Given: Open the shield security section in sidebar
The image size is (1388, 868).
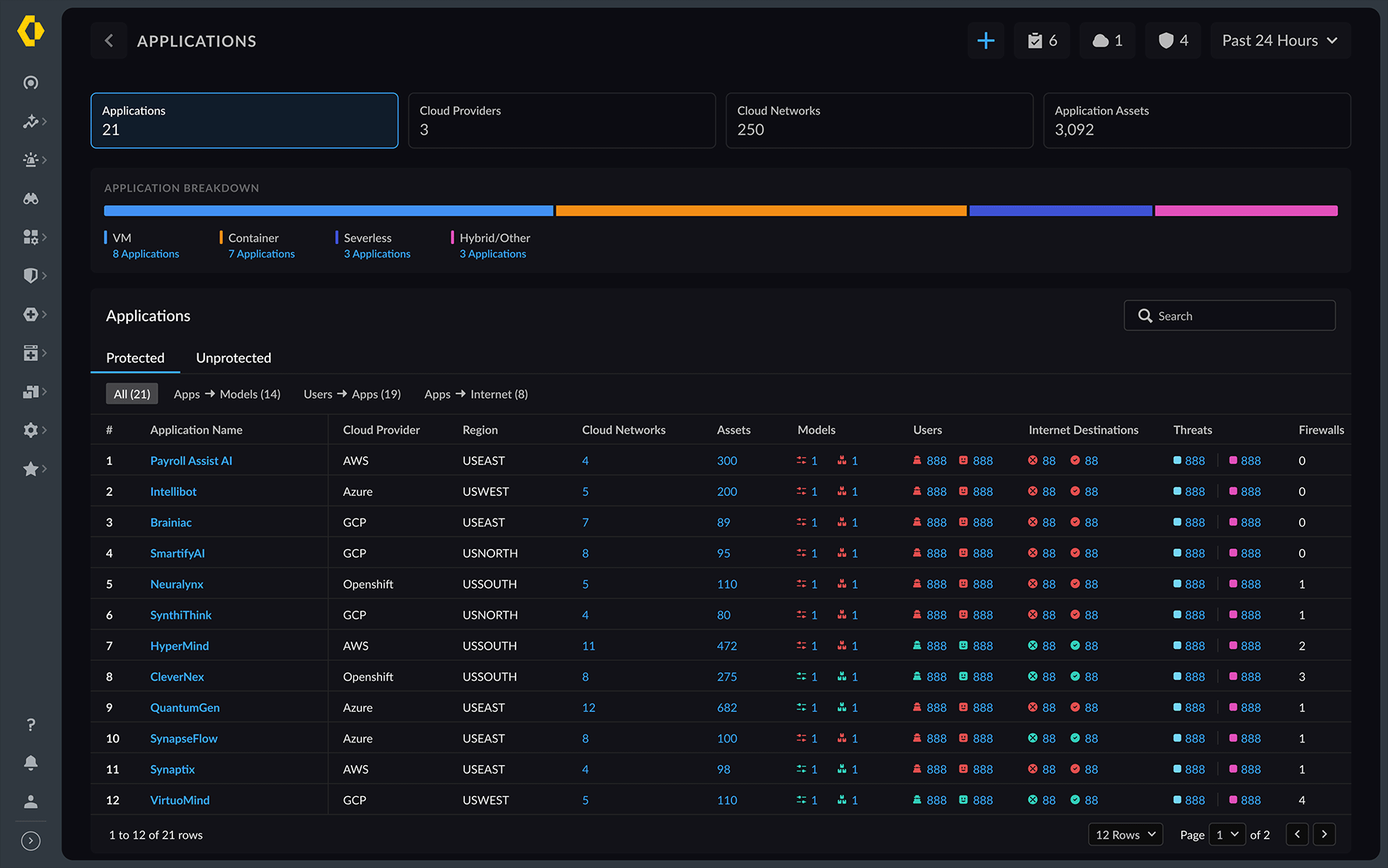Looking at the screenshot, I should 31,275.
